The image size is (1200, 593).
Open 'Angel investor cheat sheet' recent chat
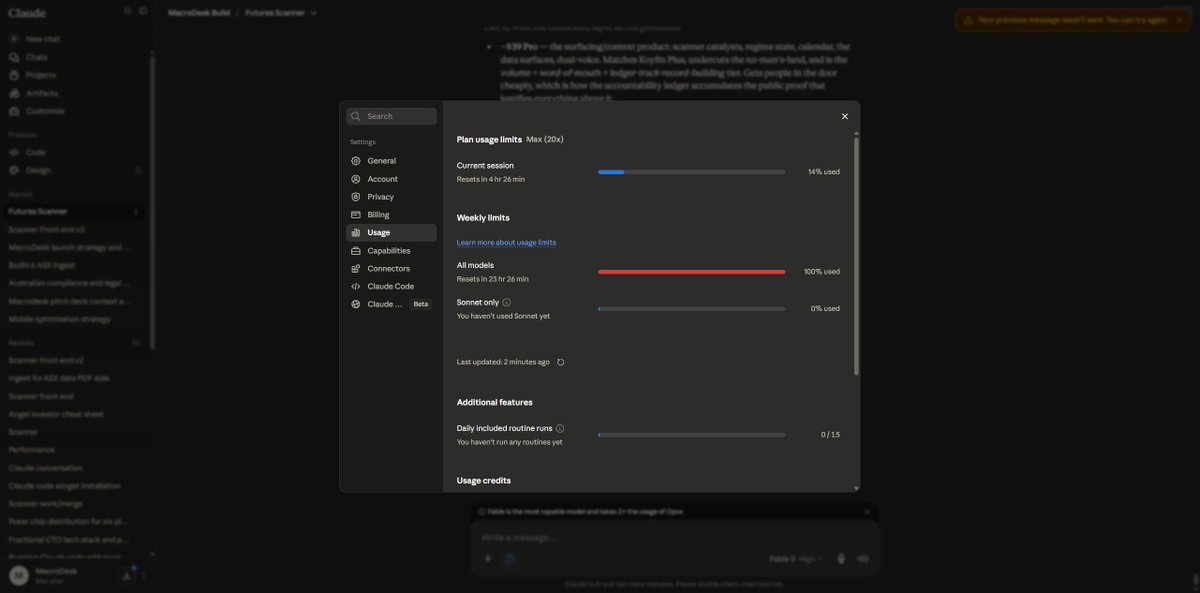[x=75, y=414]
